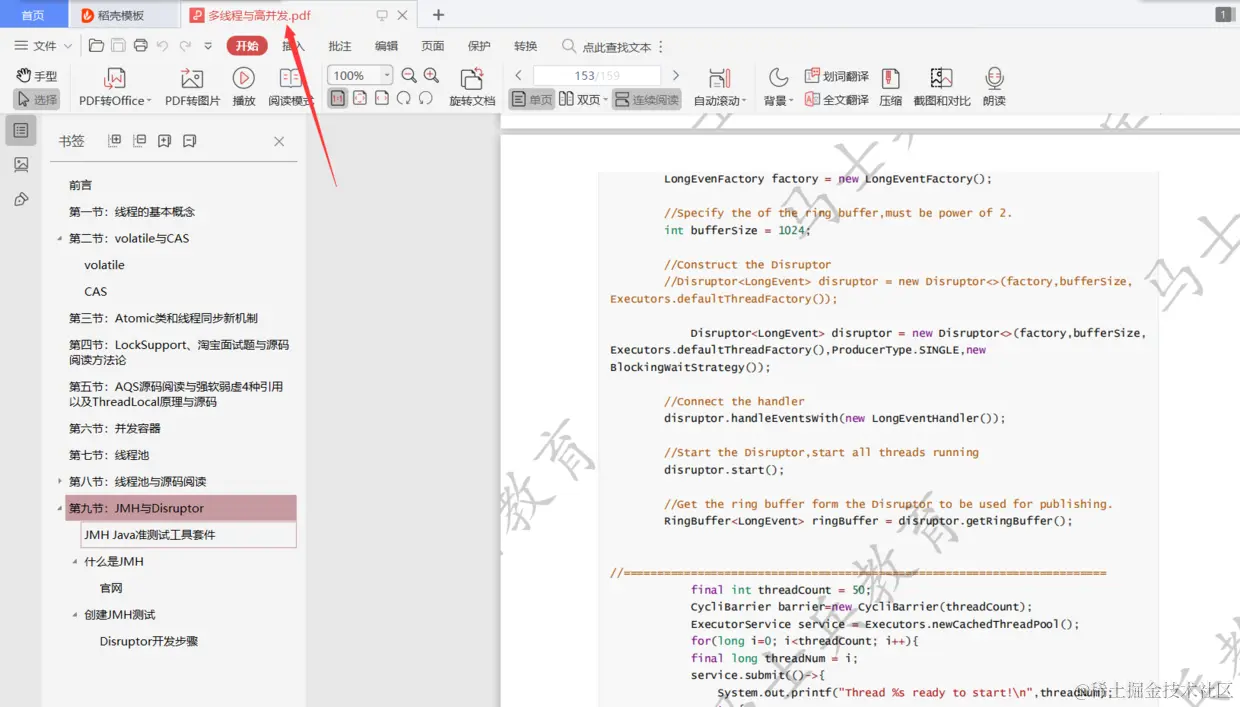Image resolution: width=1240 pixels, height=707 pixels.
Task: Jump to the 前言 bookmark
Action: [80, 185]
